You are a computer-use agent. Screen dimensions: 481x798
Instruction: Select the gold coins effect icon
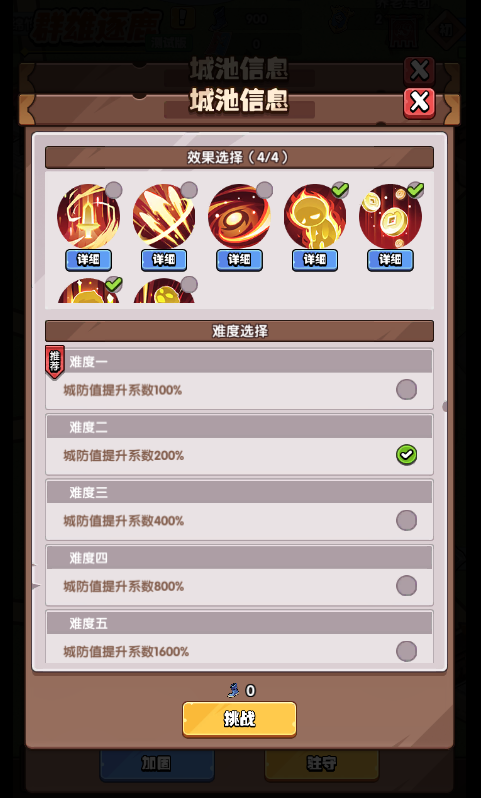(x=390, y=216)
